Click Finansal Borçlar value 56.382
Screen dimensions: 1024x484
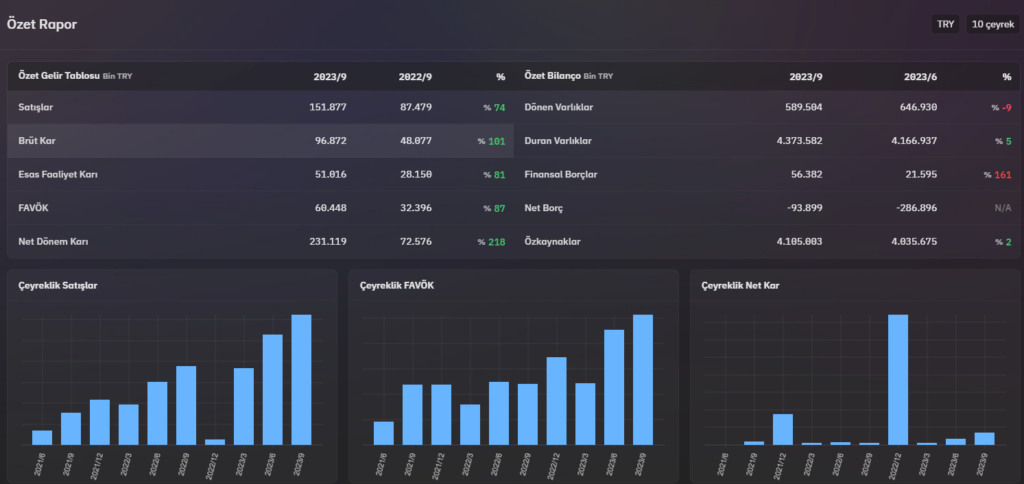point(807,174)
